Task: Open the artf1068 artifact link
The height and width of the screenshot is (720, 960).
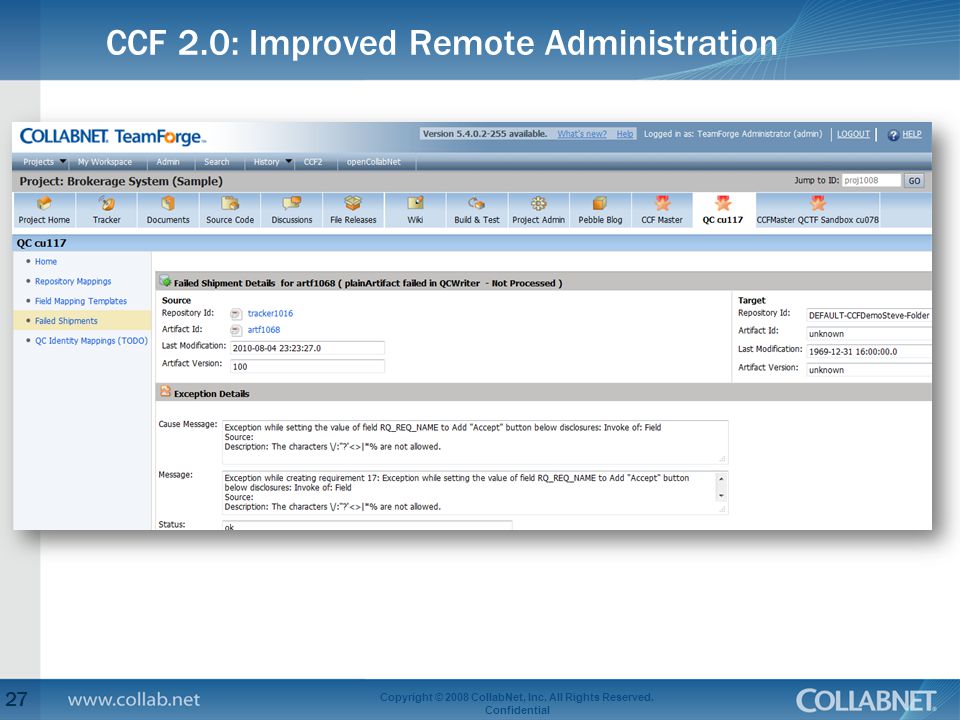Action: point(264,330)
